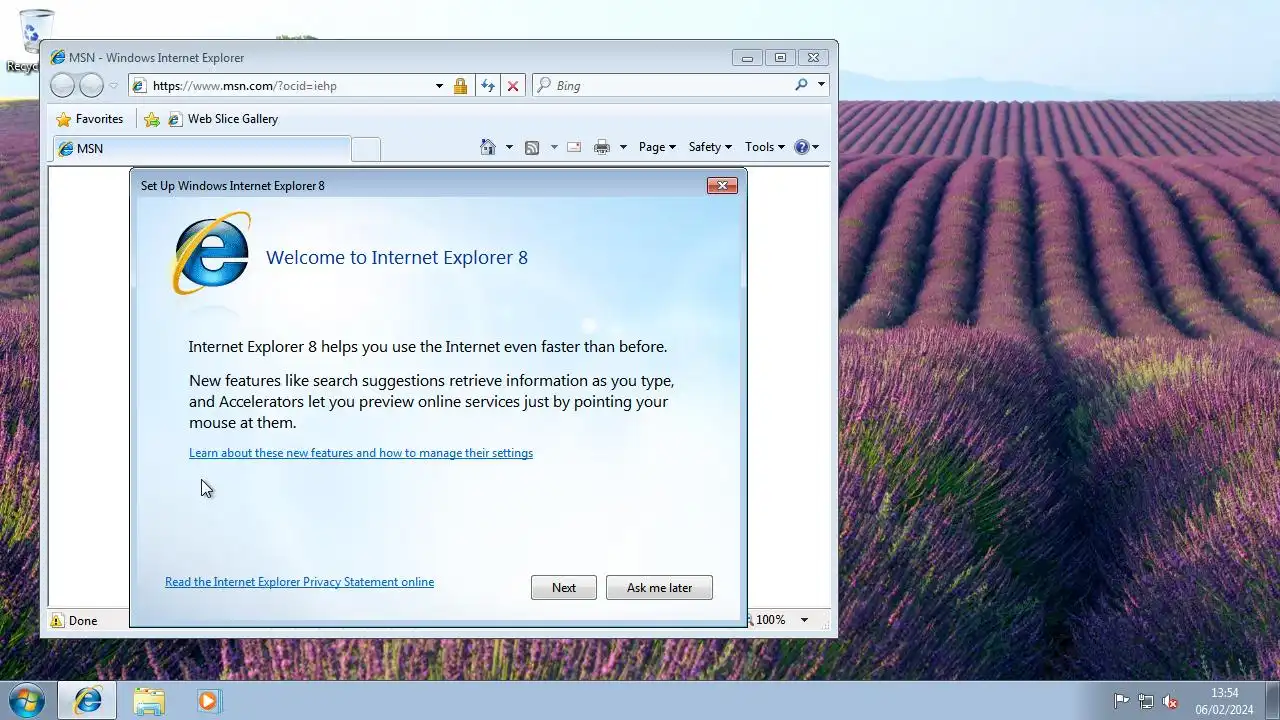The width and height of the screenshot is (1280, 720).
Task: Click the RSS Feeds icon
Action: 532,147
